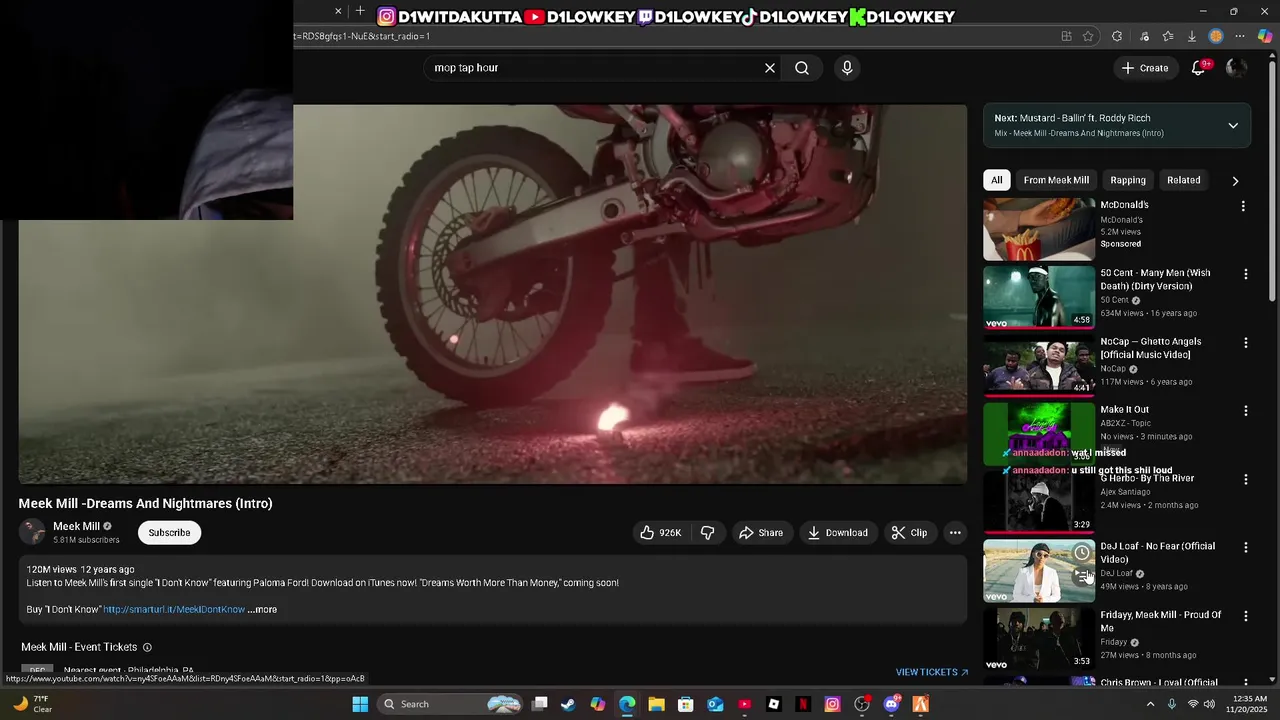Toggle taskbar microphone tray icon
This screenshot has height=720, width=1280.
1171,704
